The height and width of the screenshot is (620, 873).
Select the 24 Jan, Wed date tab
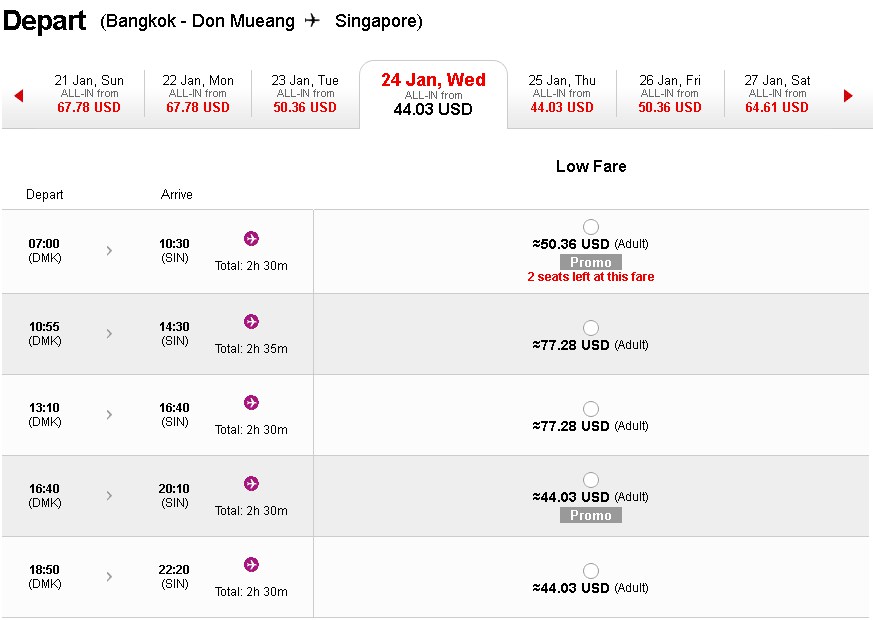[433, 95]
